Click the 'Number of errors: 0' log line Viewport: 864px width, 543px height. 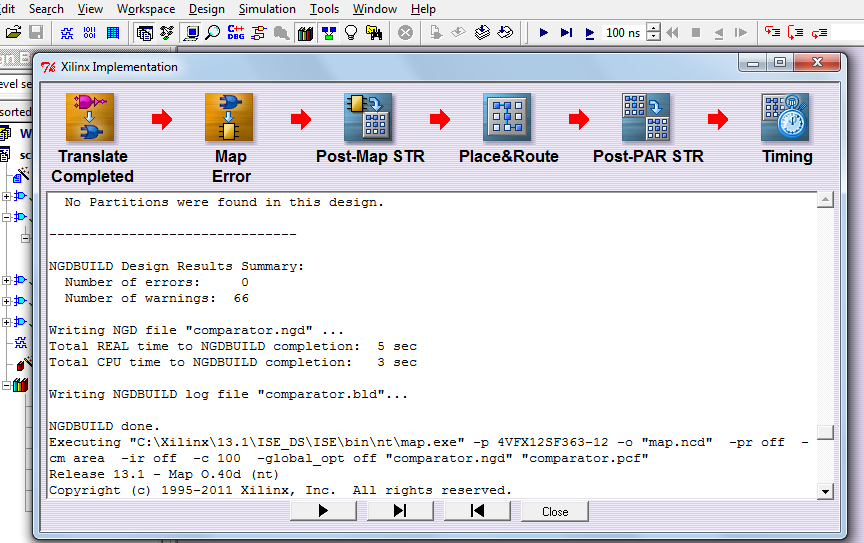tap(156, 282)
